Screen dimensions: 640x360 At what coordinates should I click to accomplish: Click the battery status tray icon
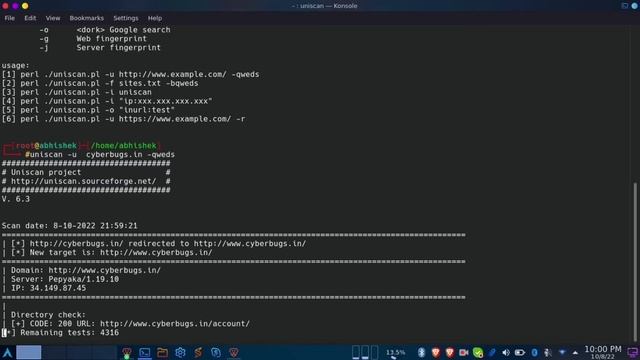click(520, 353)
